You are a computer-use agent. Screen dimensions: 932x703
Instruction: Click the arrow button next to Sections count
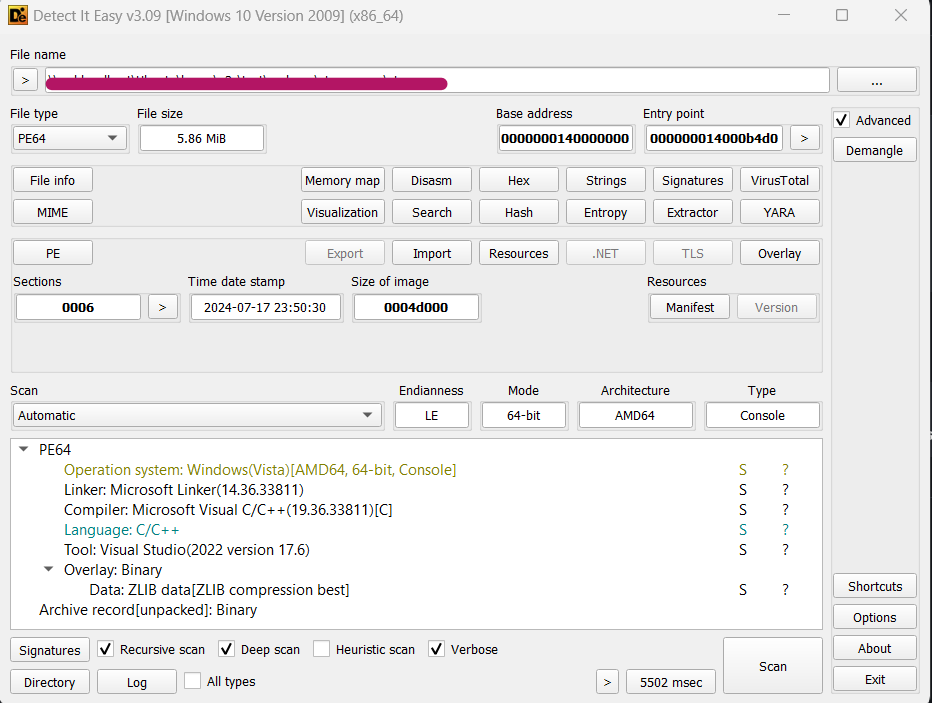(163, 307)
